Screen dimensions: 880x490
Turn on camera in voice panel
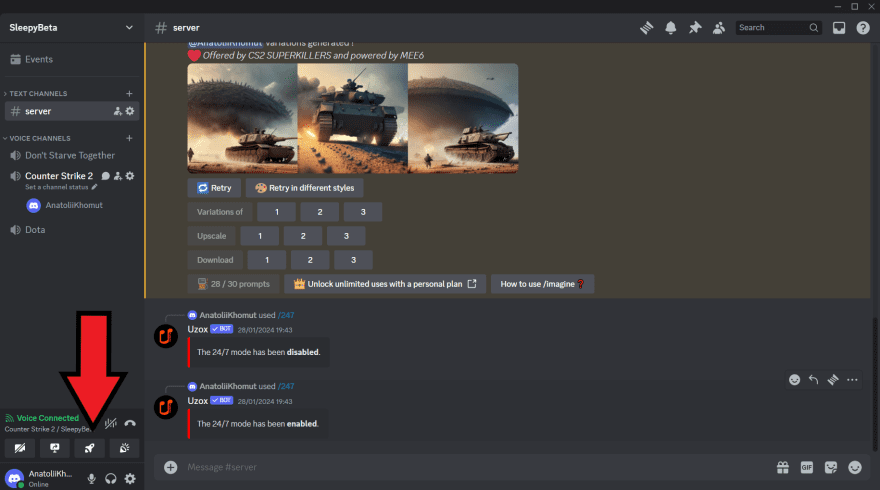(20, 448)
